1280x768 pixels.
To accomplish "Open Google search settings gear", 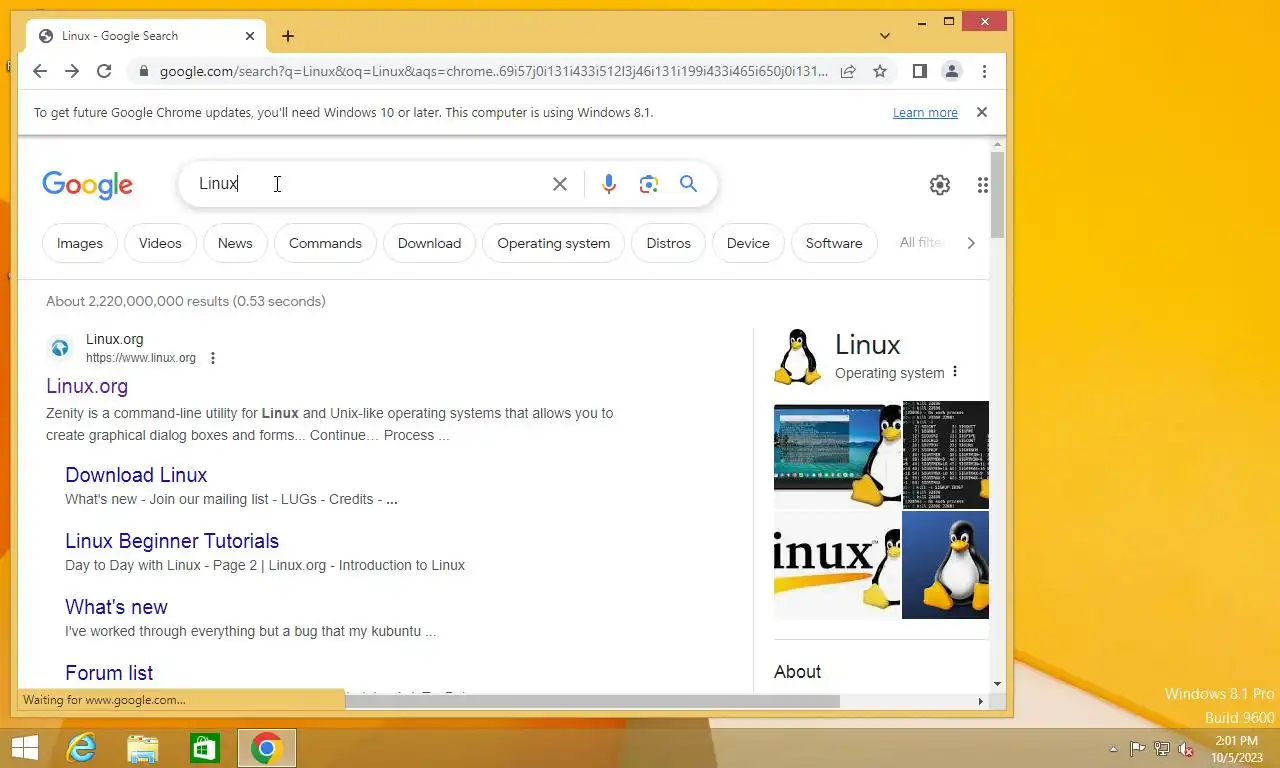I will coord(940,185).
